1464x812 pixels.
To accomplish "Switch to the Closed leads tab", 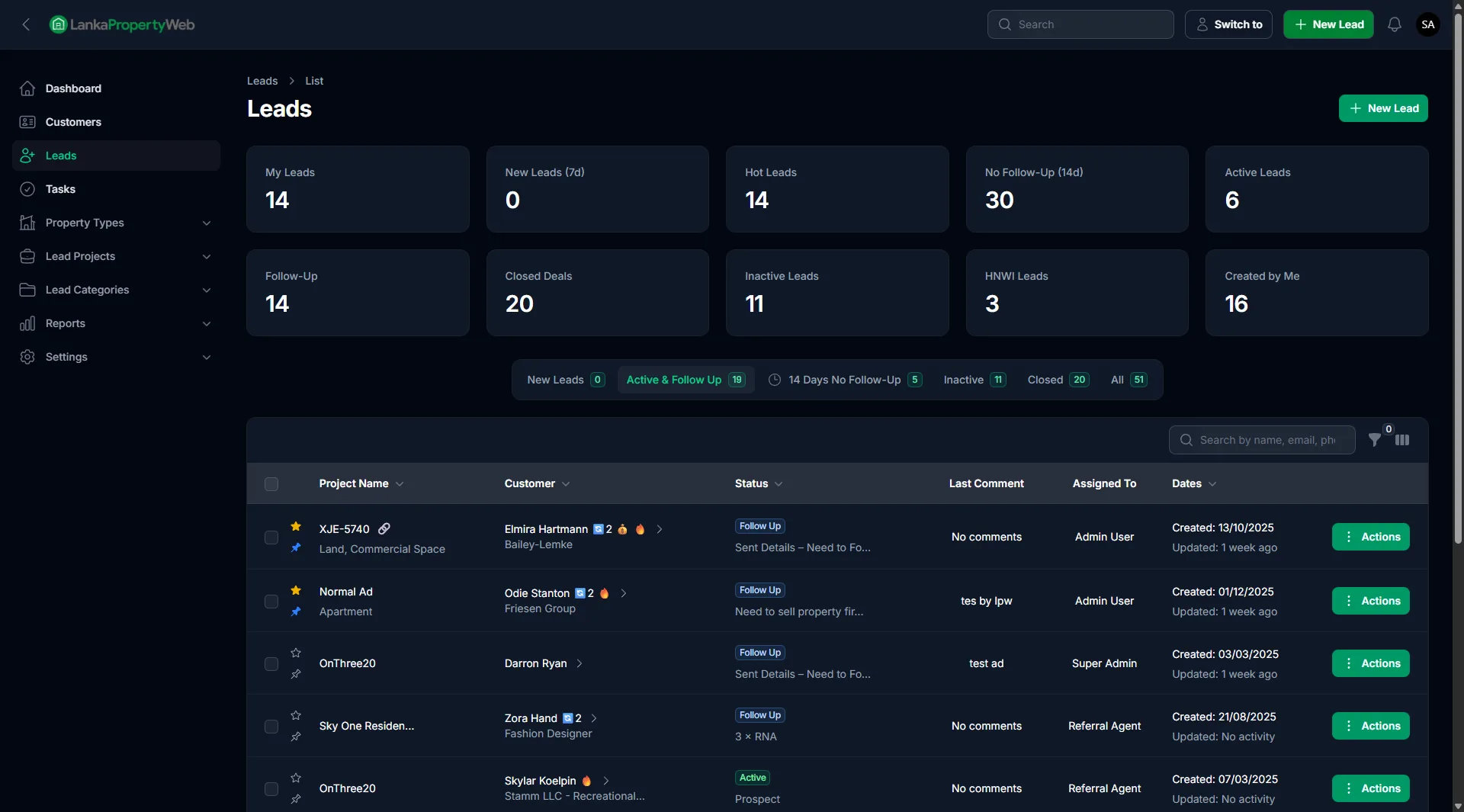I will point(1057,380).
